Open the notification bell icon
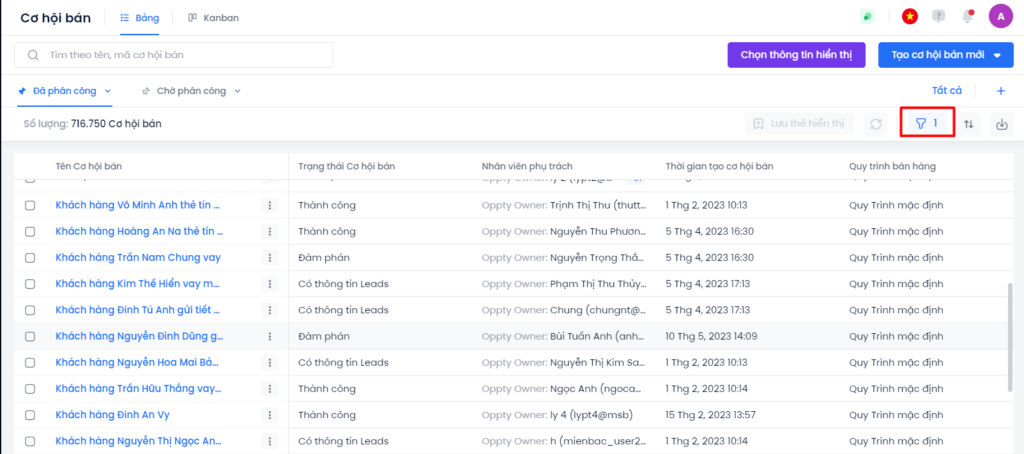Image resolution: width=1024 pixels, height=454 pixels. tap(967, 17)
